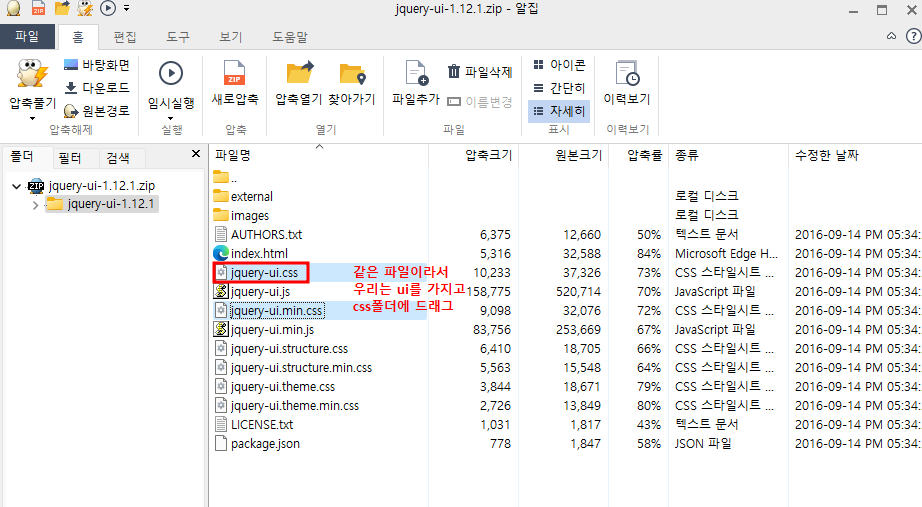Open the 도움말 ribbon tab
Image resolution: width=922 pixels, height=507 pixels.
point(290,37)
